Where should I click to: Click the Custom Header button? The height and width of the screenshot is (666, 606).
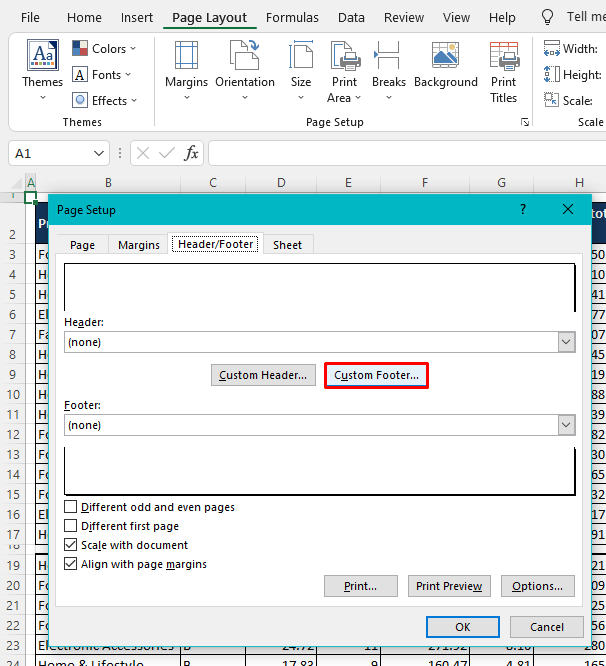(x=263, y=375)
